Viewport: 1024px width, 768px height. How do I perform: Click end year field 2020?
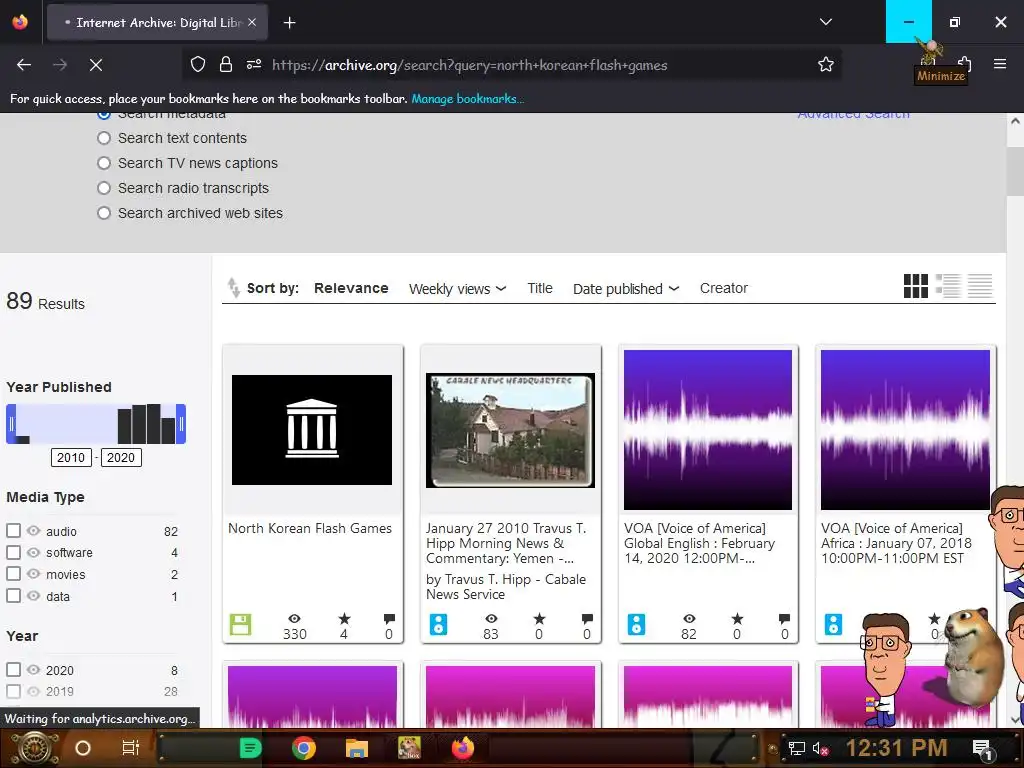[x=121, y=457]
